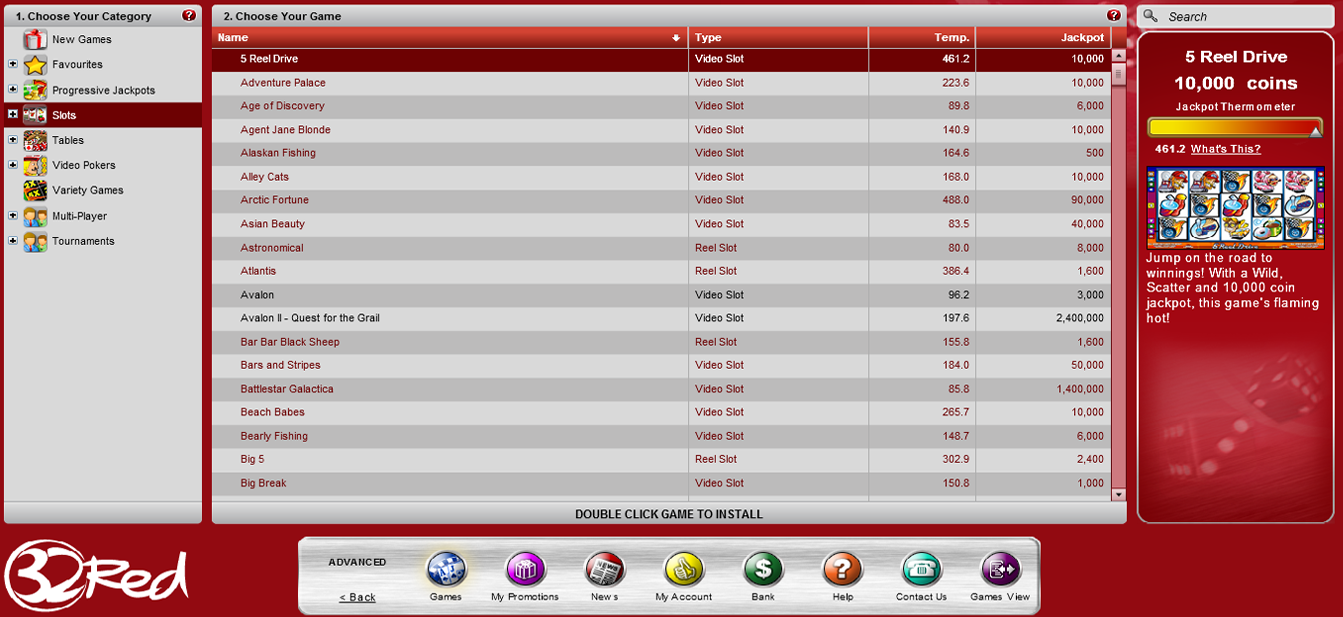
Task: Open the What's This? thermometer link
Action: pos(1225,149)
